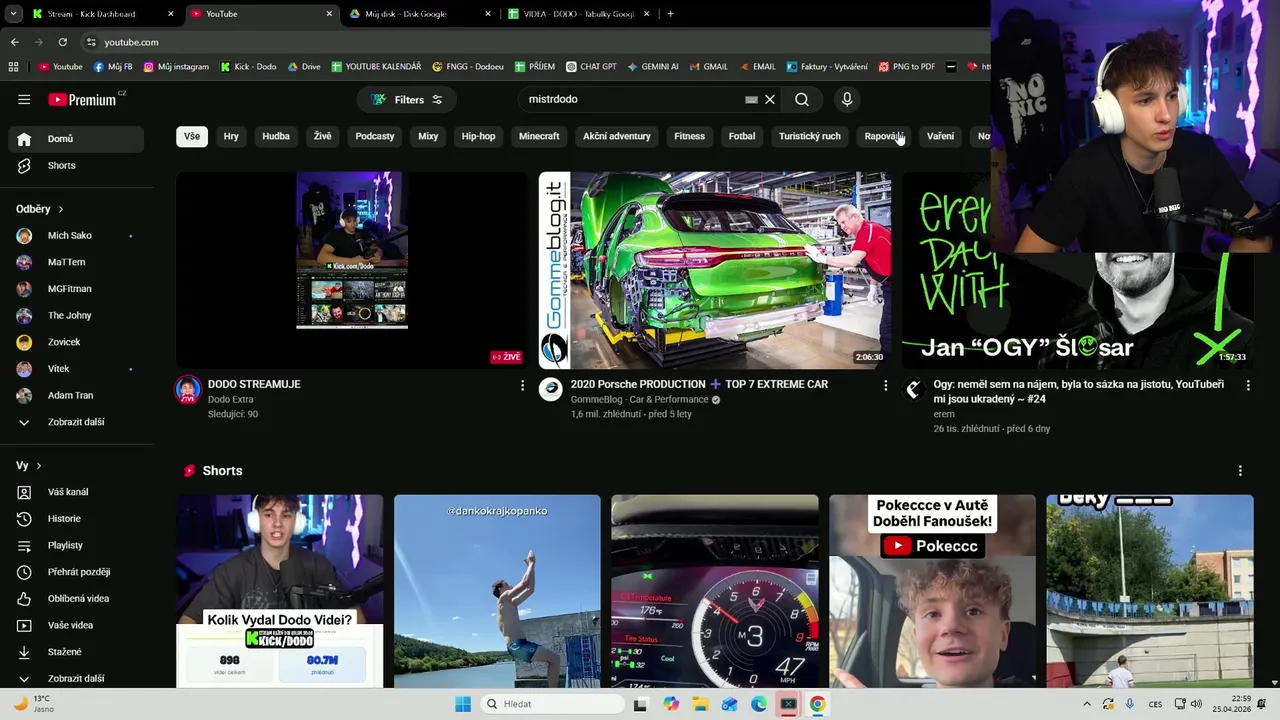Select the Fotbal filter chip

[742, 136]
